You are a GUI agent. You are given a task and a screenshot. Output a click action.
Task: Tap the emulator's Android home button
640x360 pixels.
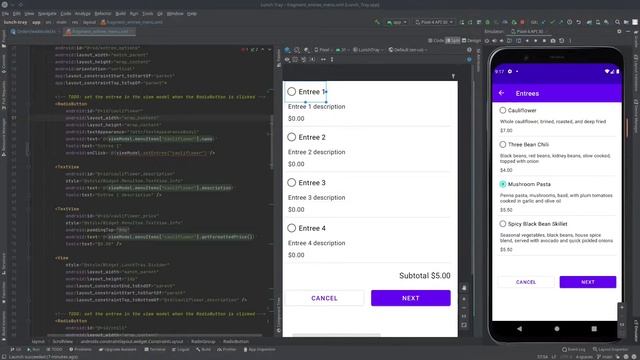pos(557,329)
